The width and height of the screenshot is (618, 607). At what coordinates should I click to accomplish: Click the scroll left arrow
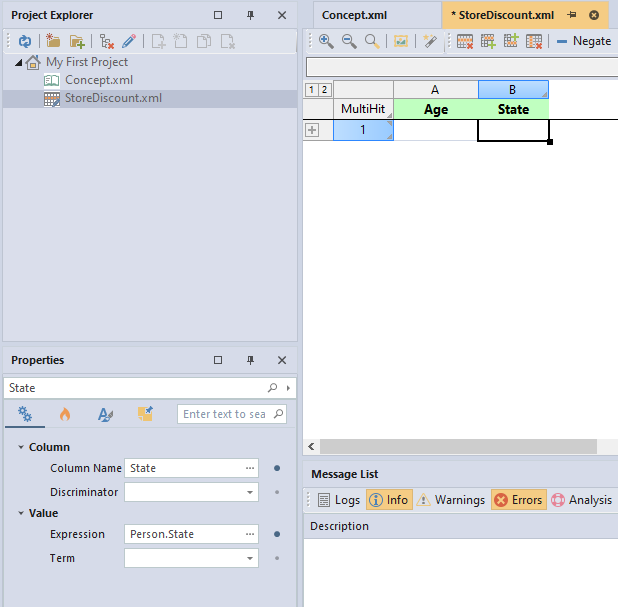click(311, 447)
